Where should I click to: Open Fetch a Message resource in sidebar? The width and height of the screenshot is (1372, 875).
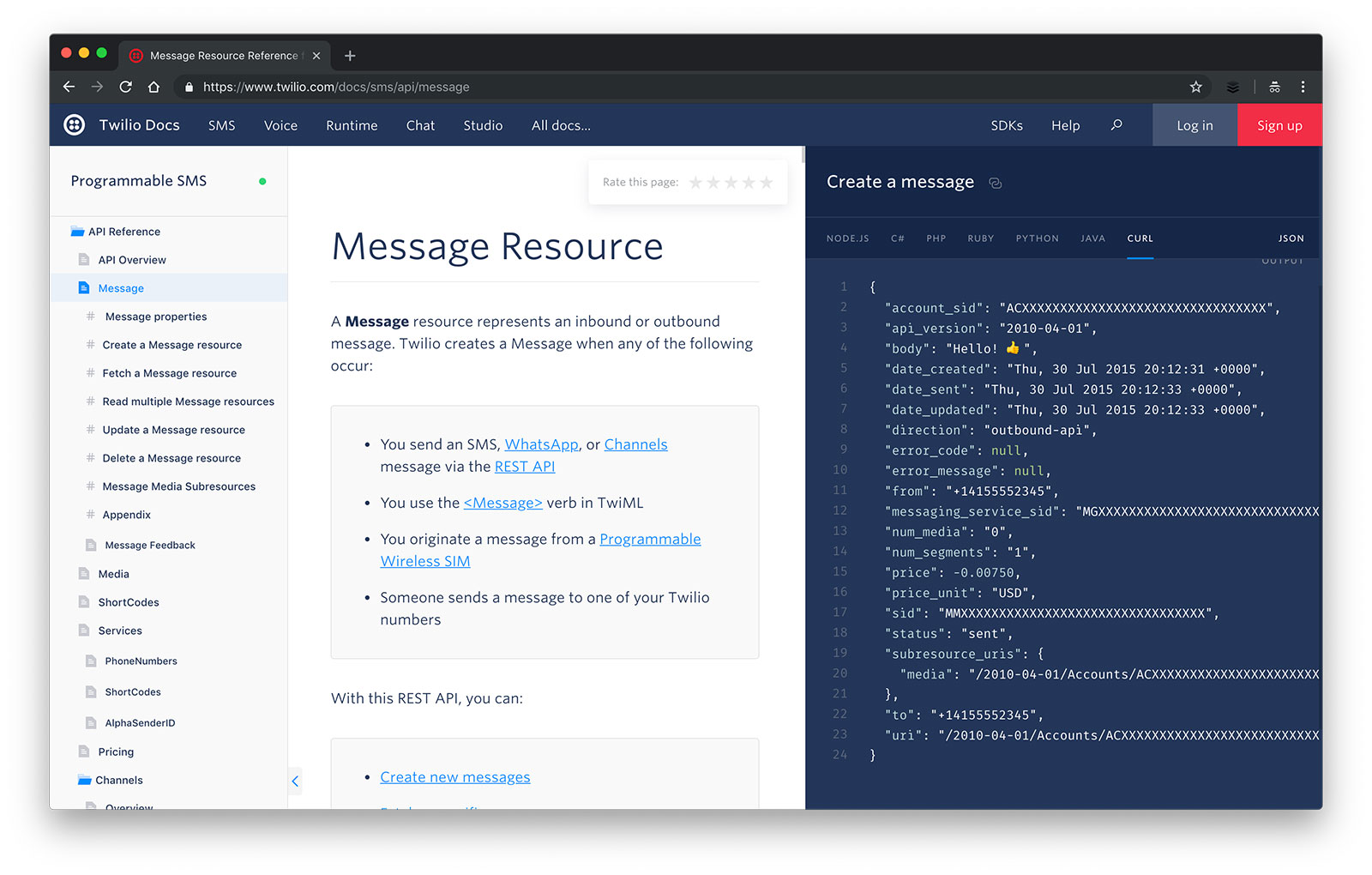tap(170, 373)
